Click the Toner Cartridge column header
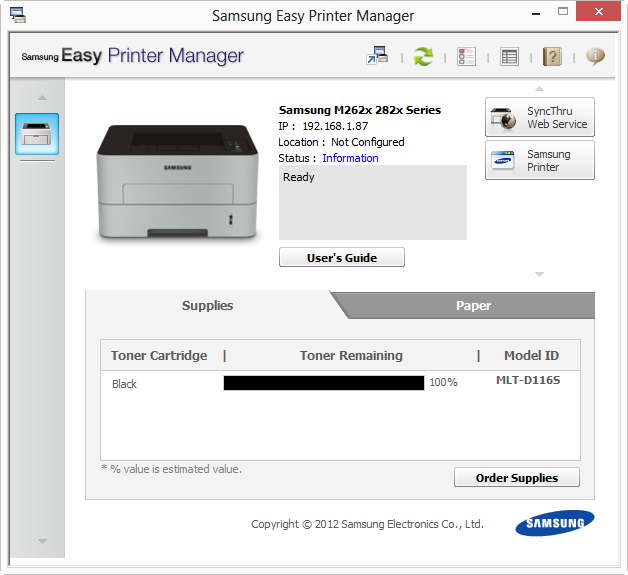 [x=159, y=356]
